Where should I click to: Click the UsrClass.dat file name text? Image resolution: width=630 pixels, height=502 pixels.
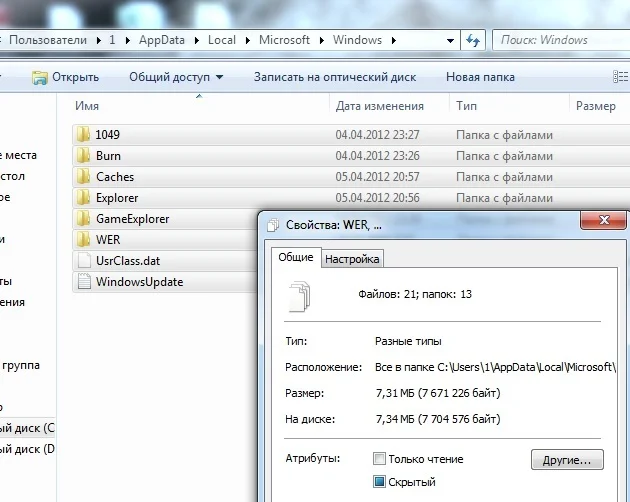click(128, 261)
